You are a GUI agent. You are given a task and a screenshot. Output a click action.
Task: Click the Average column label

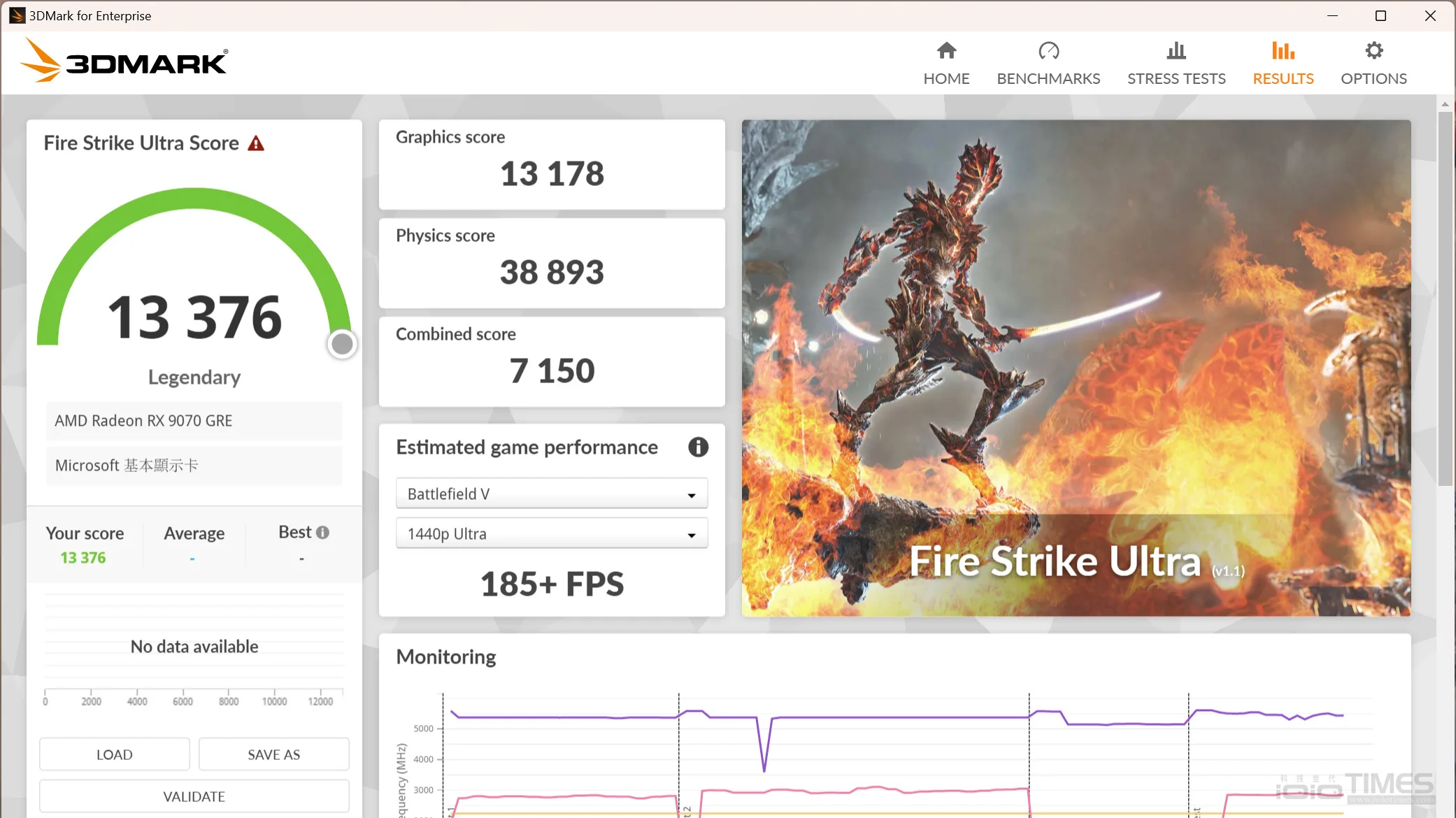194,533
